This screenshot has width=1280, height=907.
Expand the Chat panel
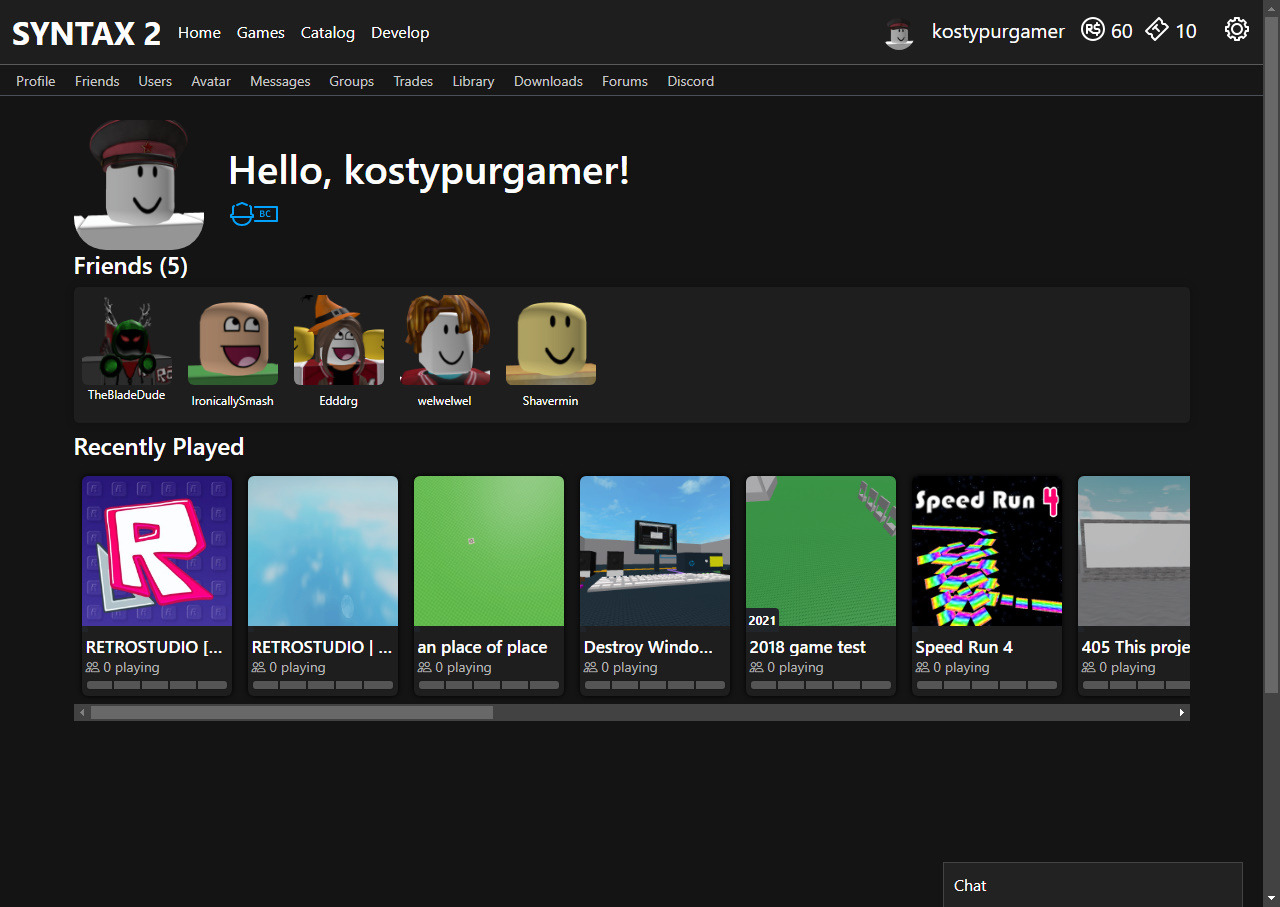tap(1092, 885)
